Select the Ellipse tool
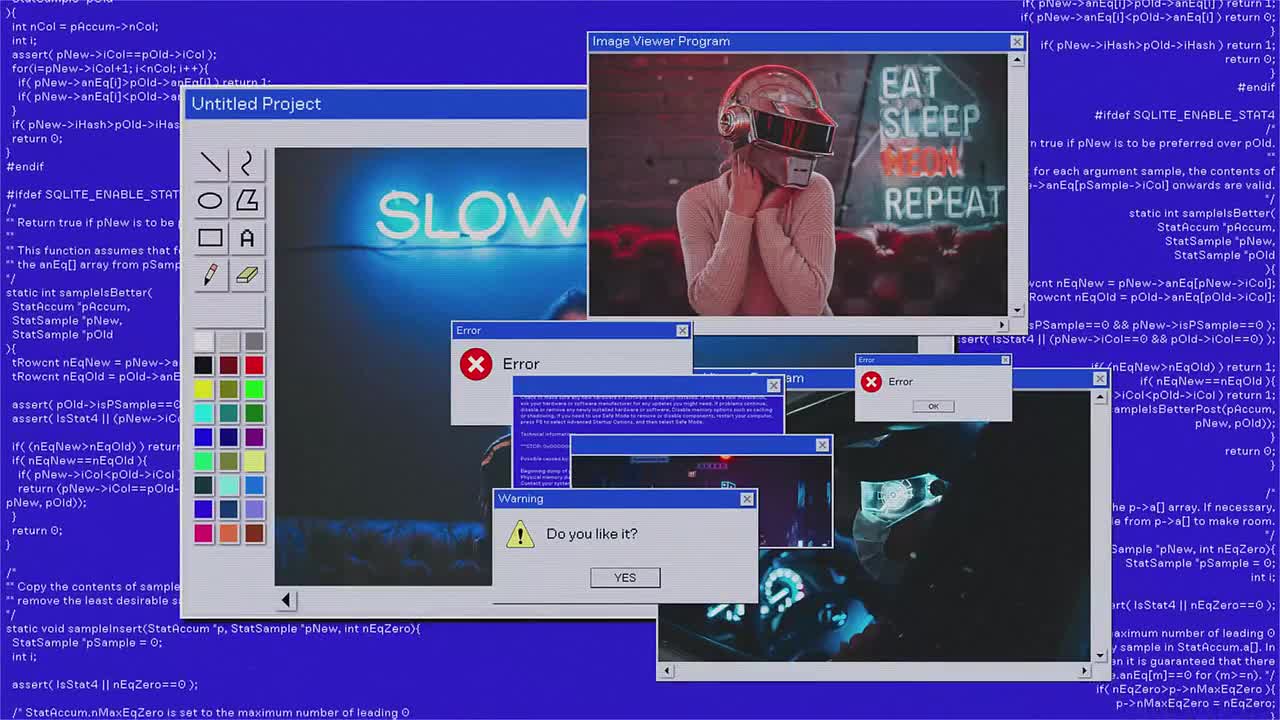The width and height of the screenshot is (1280, 720). coord(210,199)
